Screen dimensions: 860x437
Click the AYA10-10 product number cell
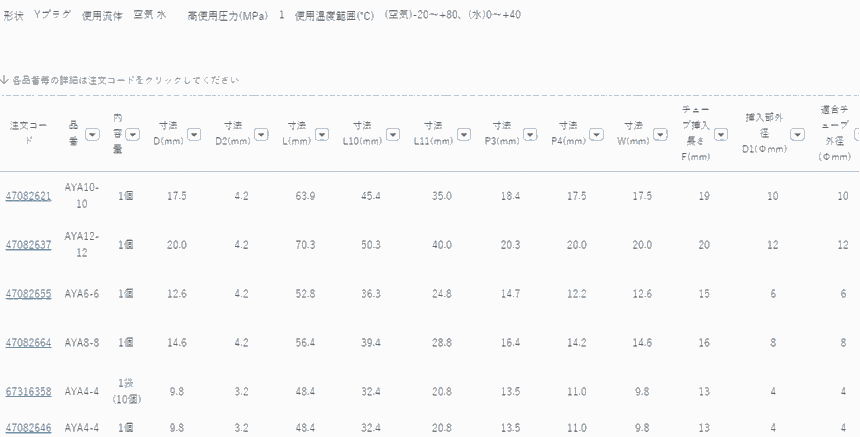tap(76, 196)
